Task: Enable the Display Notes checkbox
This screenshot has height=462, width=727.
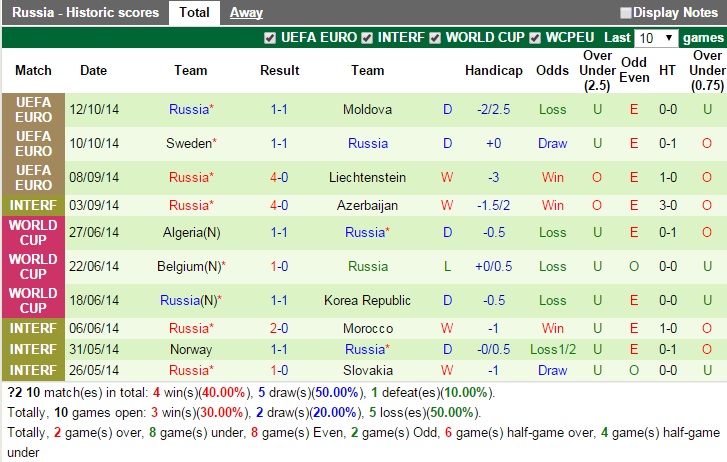Action: click(626, 13)
